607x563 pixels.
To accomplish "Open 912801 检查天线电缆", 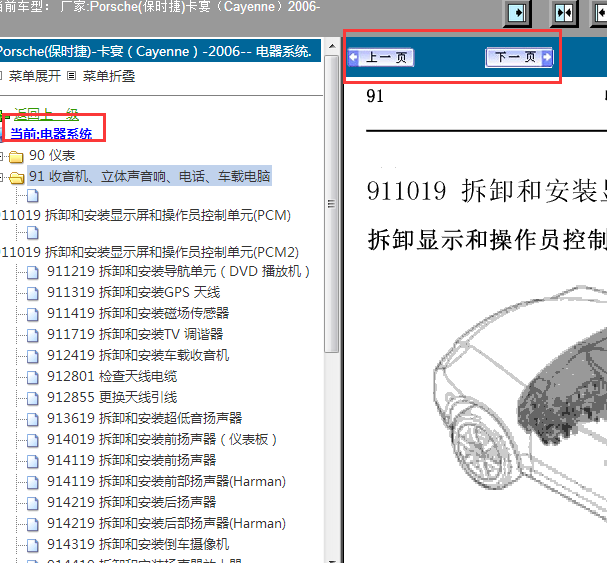I will pyautogui.click(x=112, y=376).
